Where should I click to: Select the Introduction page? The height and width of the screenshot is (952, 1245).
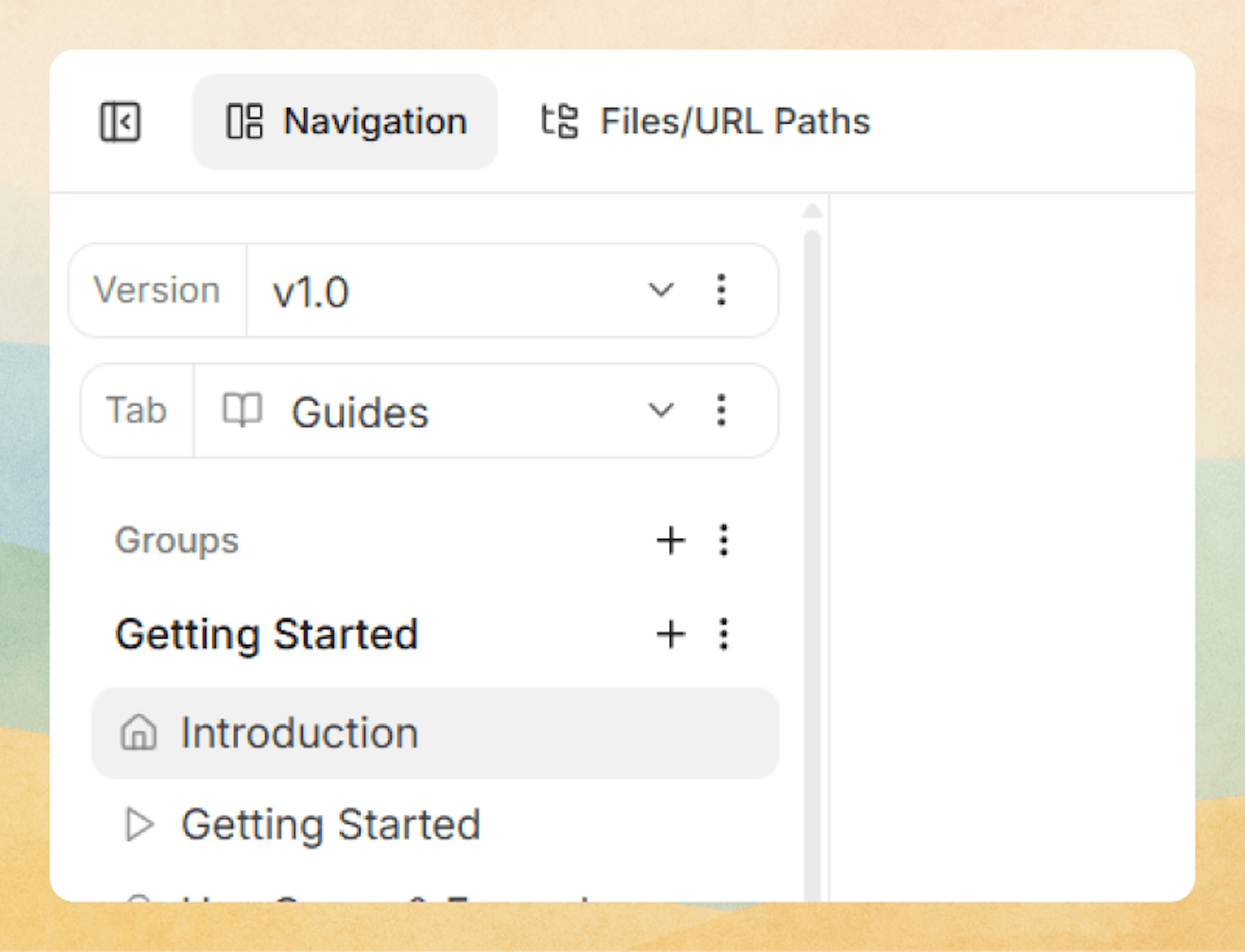tap(299, 732)
